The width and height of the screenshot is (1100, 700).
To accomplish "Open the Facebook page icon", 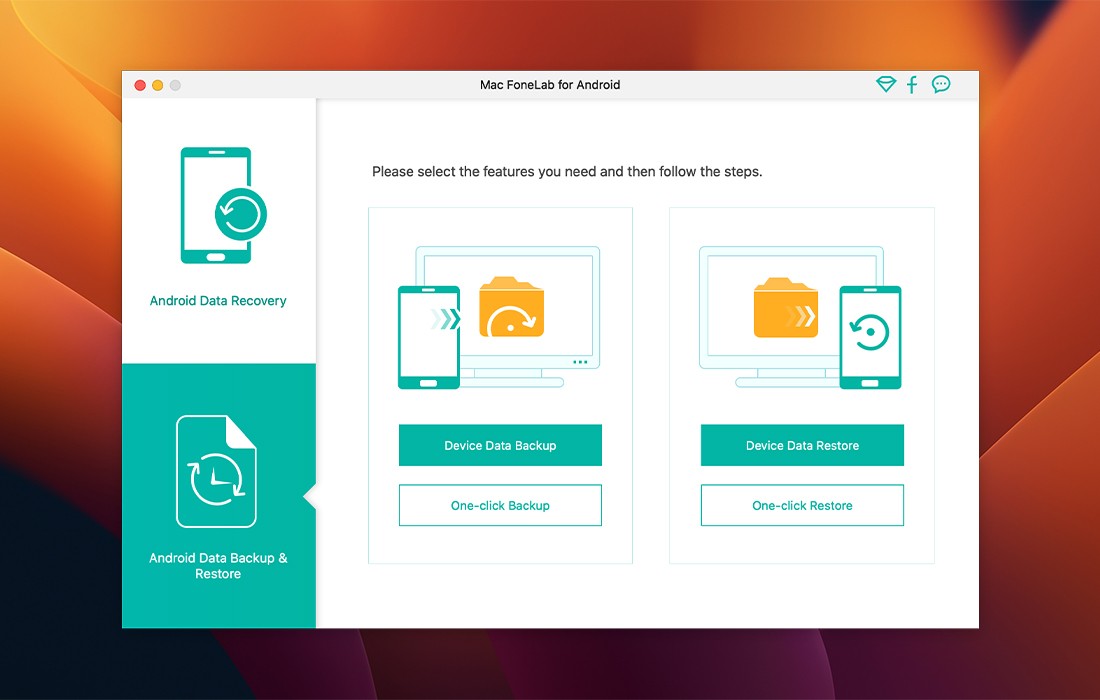I will tap(912, 85).
